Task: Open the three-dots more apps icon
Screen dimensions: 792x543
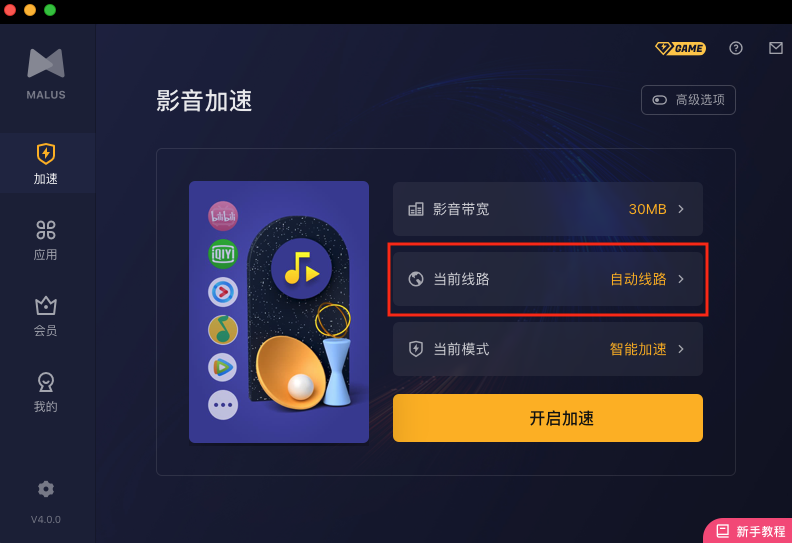Action: pos(223,405)
